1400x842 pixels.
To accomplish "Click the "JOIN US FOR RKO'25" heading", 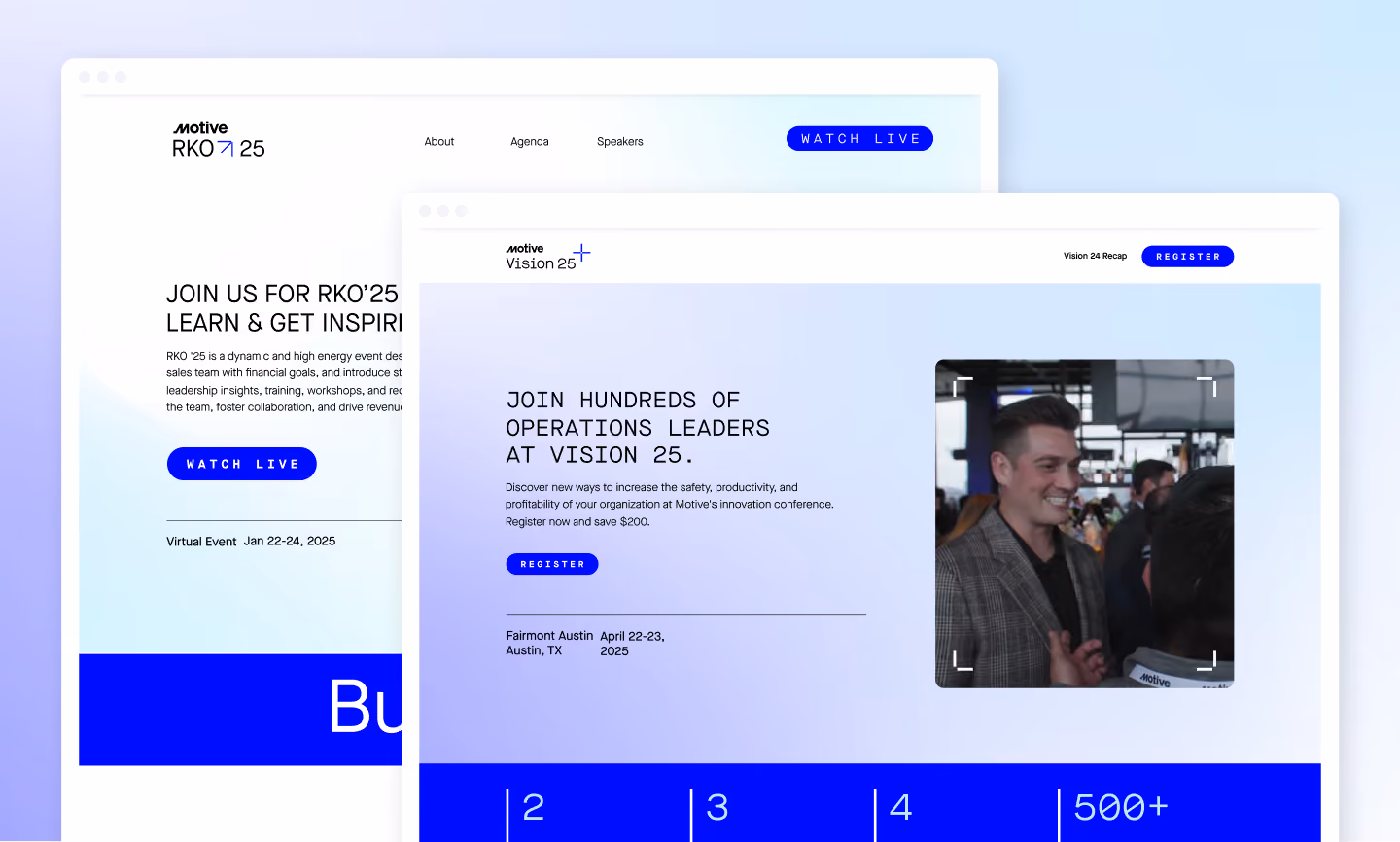I will tap(284, 308).
